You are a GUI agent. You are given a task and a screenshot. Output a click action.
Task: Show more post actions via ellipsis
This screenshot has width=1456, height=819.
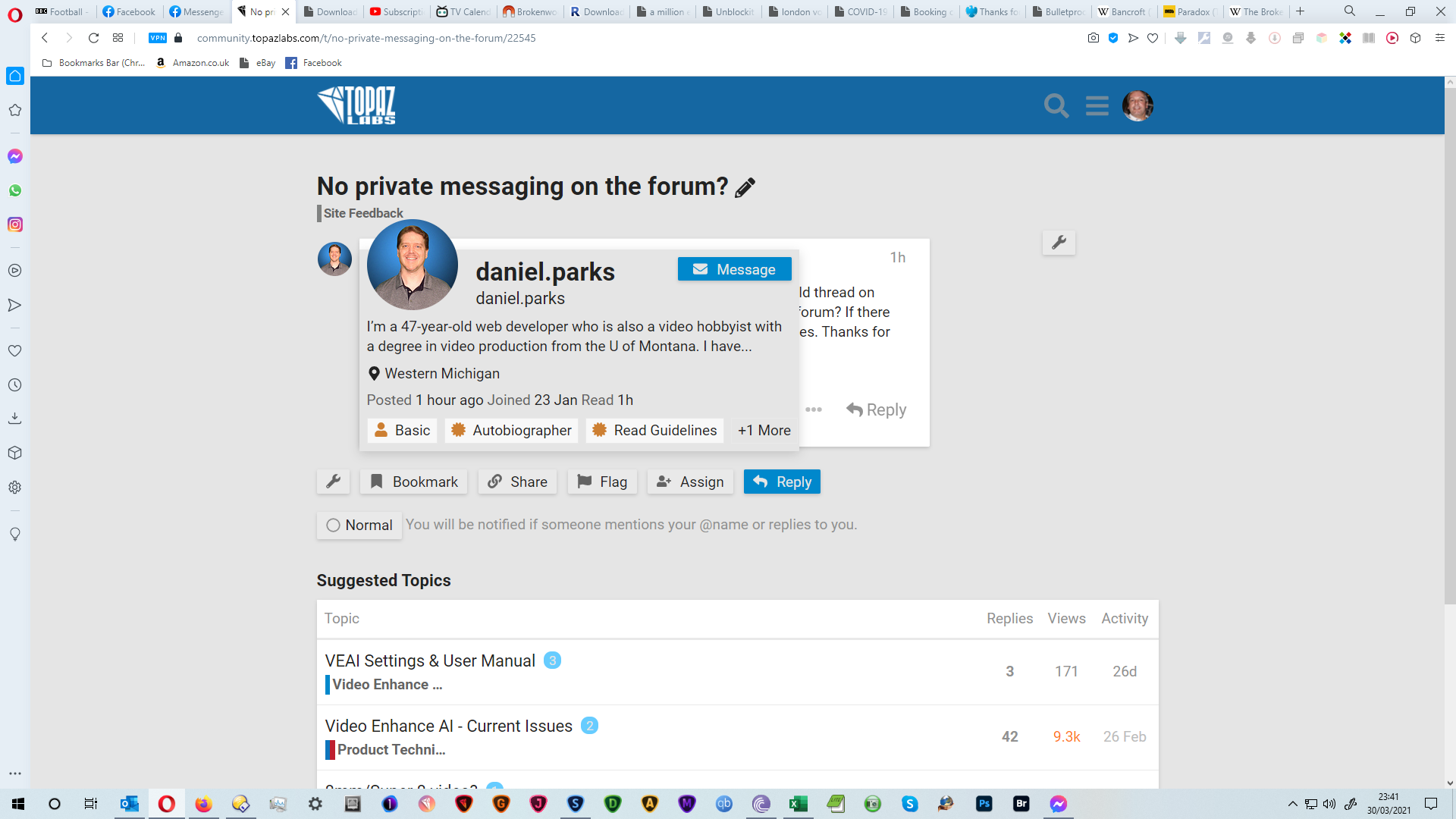click(814, 409)
